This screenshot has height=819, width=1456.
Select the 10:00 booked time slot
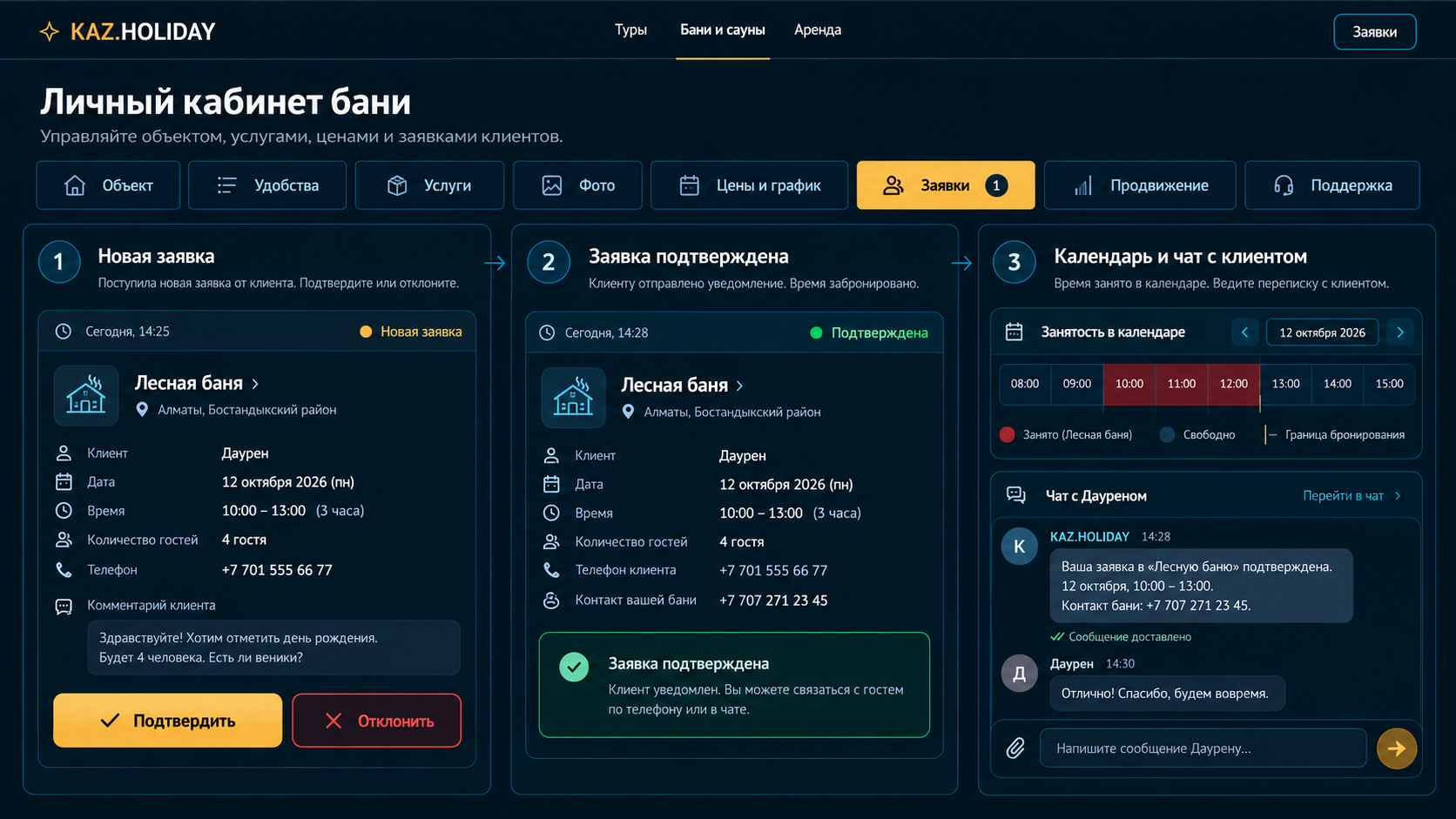coord(1129,384)
